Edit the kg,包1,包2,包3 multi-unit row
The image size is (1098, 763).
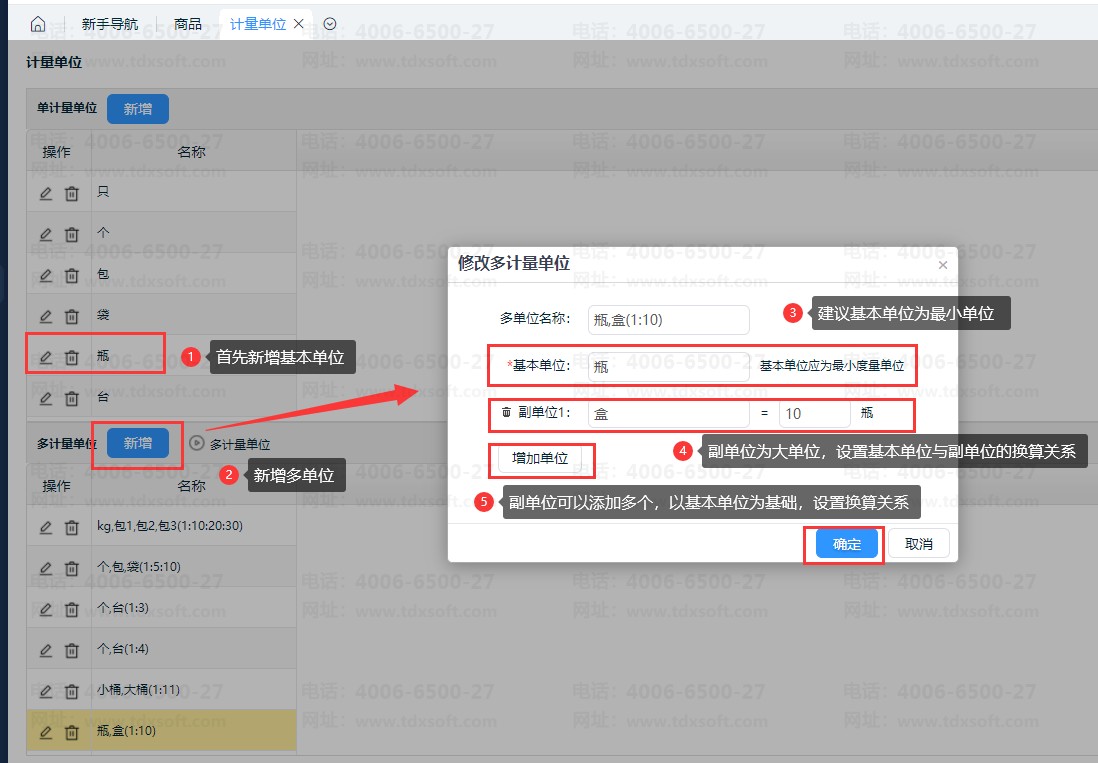(45, 527)
